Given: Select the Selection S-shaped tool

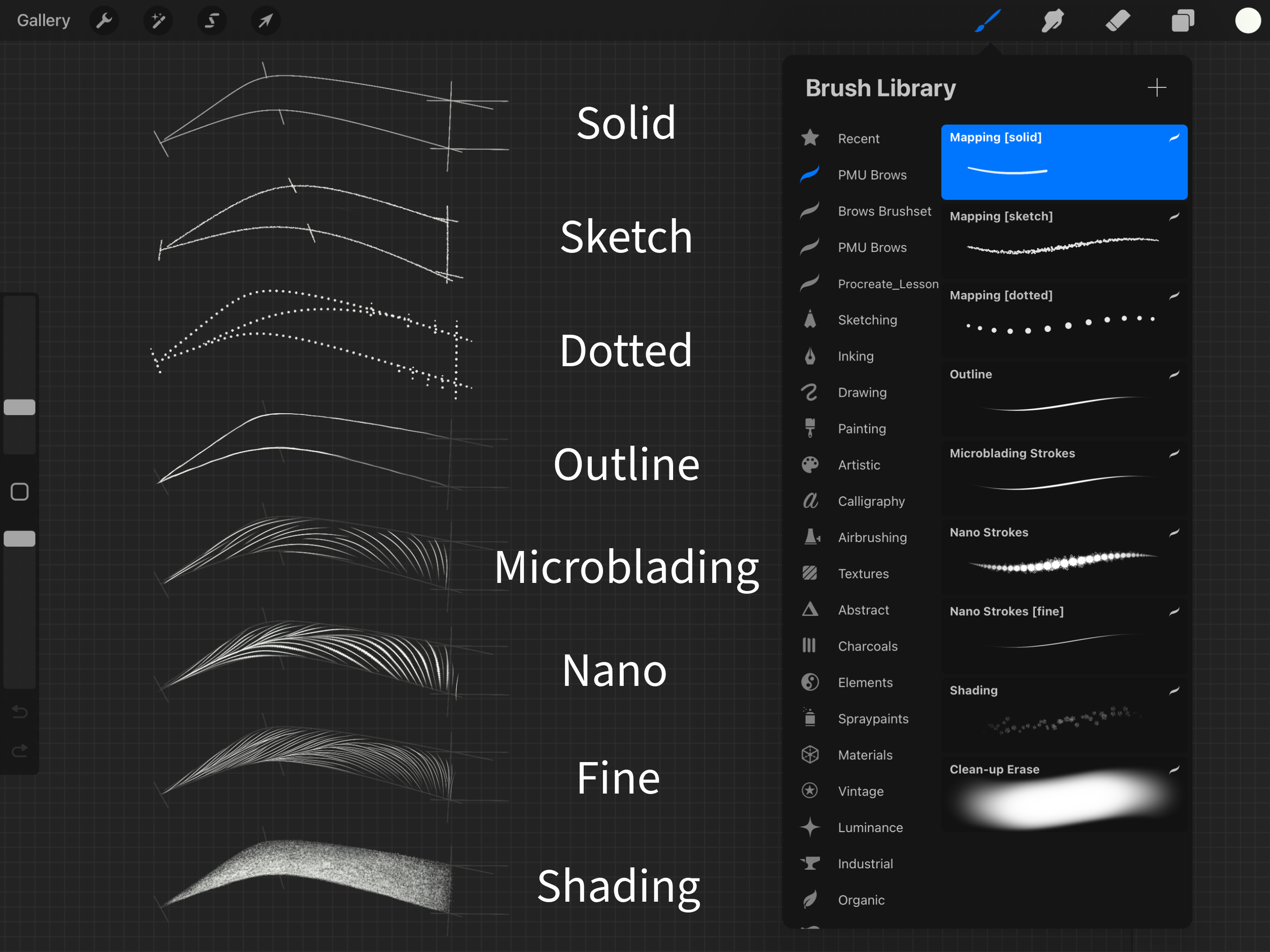Looking at the screenshot, I should (x=212, y=21).
